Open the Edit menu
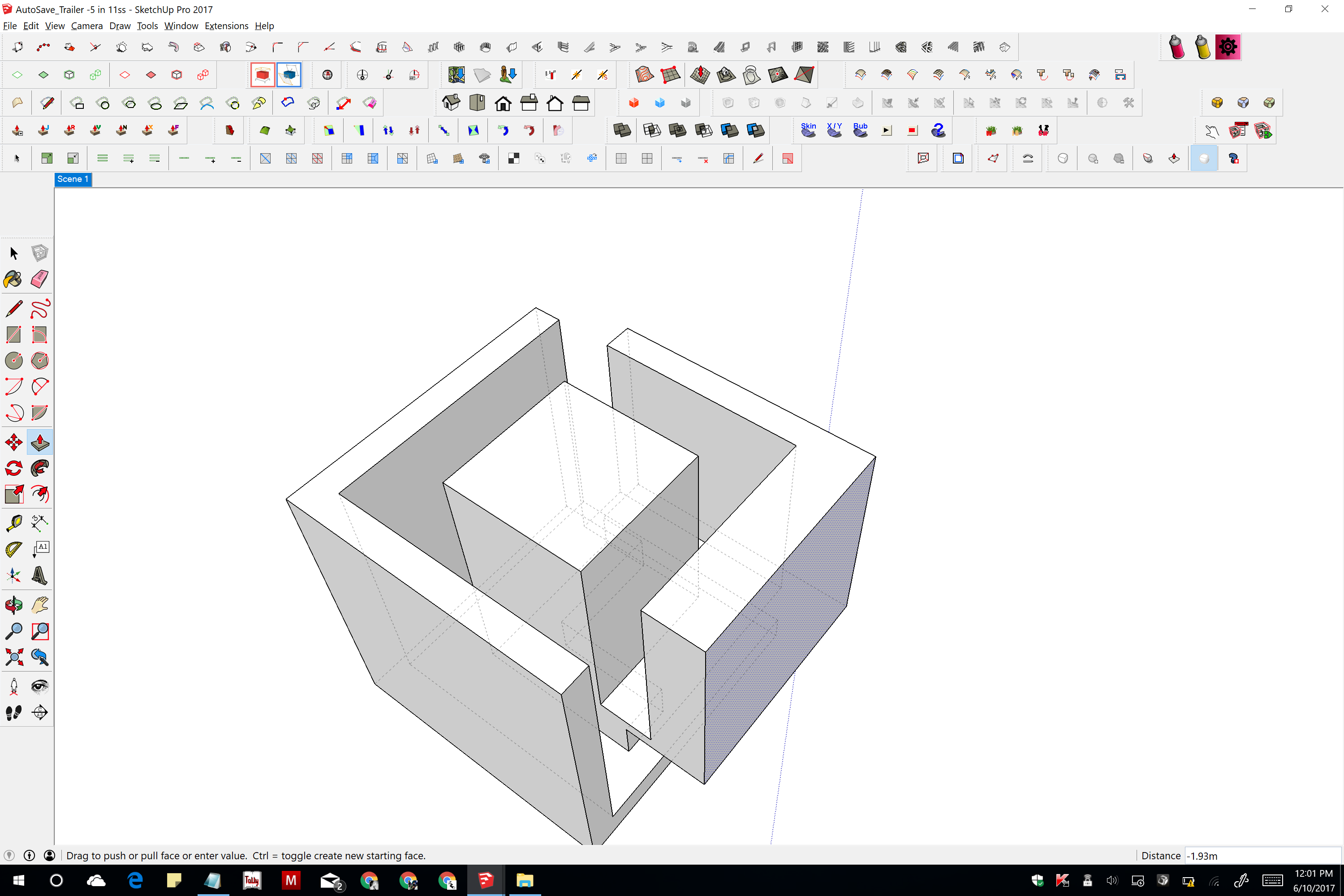1344x896 pixels. click(x=31, y=26)
